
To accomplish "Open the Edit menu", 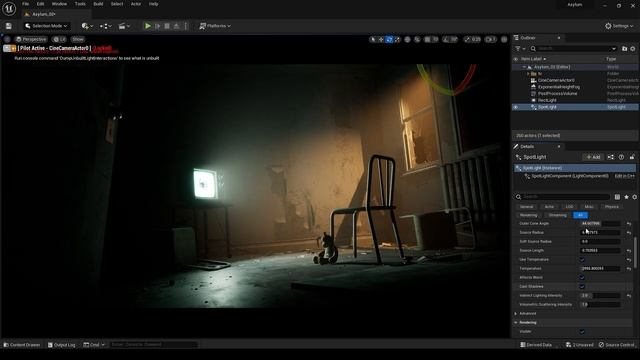I will pyautogui.click(x=40, y=4).
